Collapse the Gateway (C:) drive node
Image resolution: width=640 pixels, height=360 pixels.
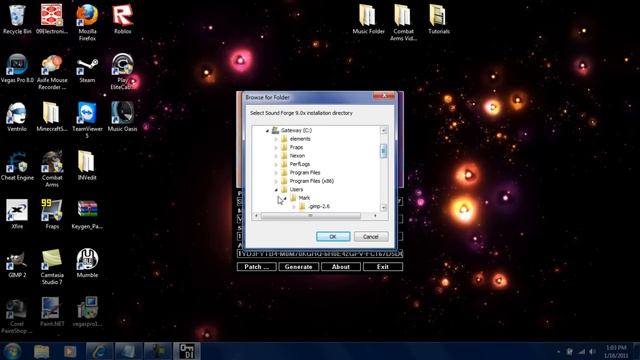pyautogui.click(x=267, y=131)
